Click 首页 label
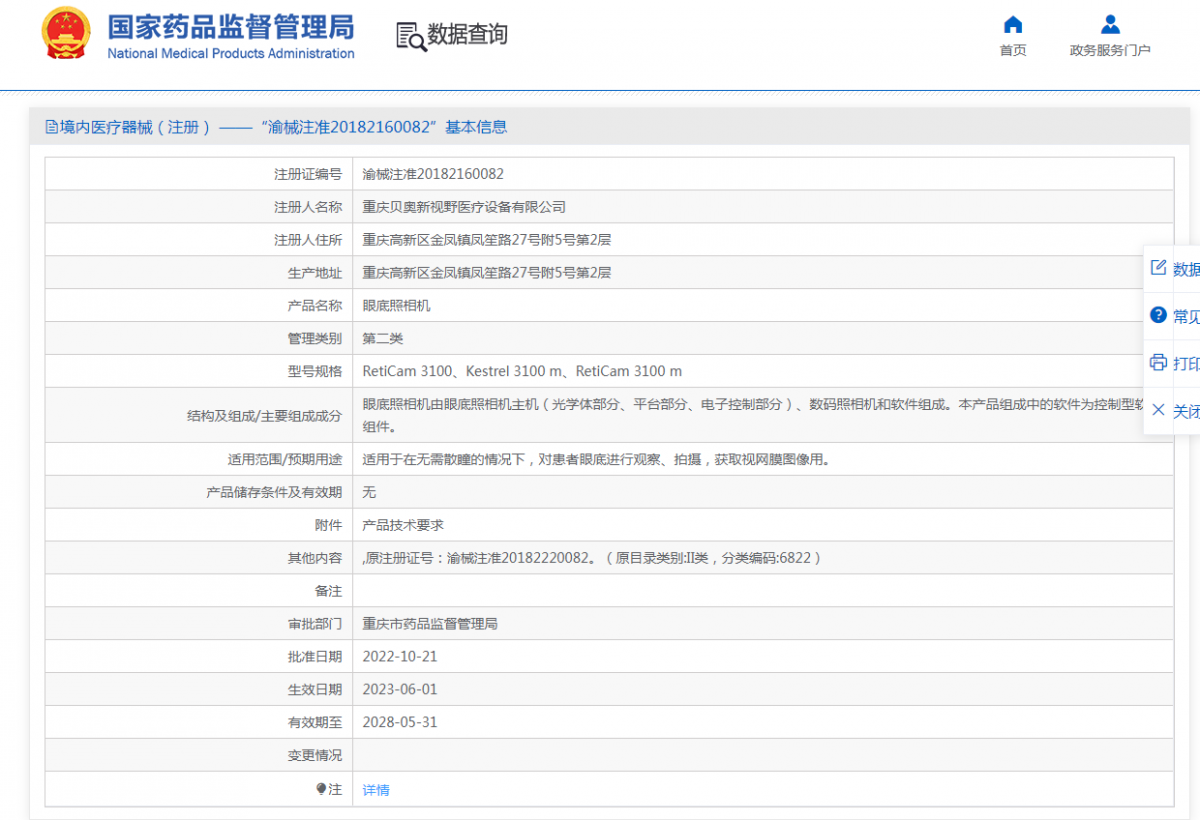 point(1013,50)
